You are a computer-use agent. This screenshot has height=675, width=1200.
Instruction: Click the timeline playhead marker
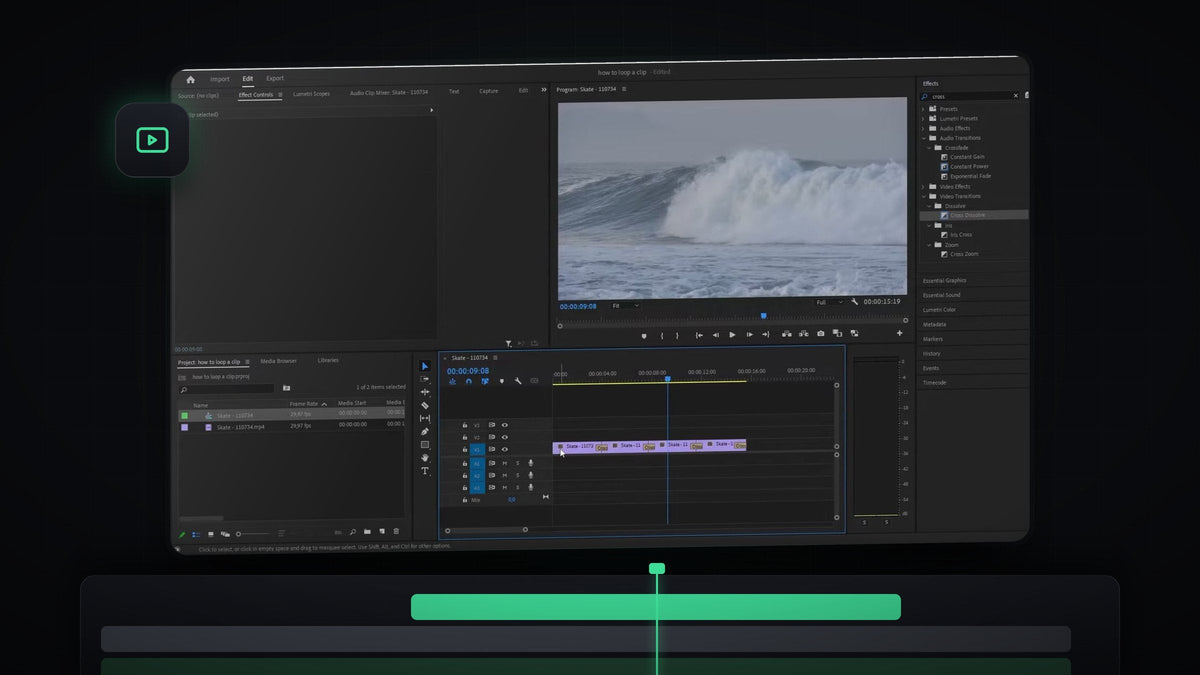668,378
